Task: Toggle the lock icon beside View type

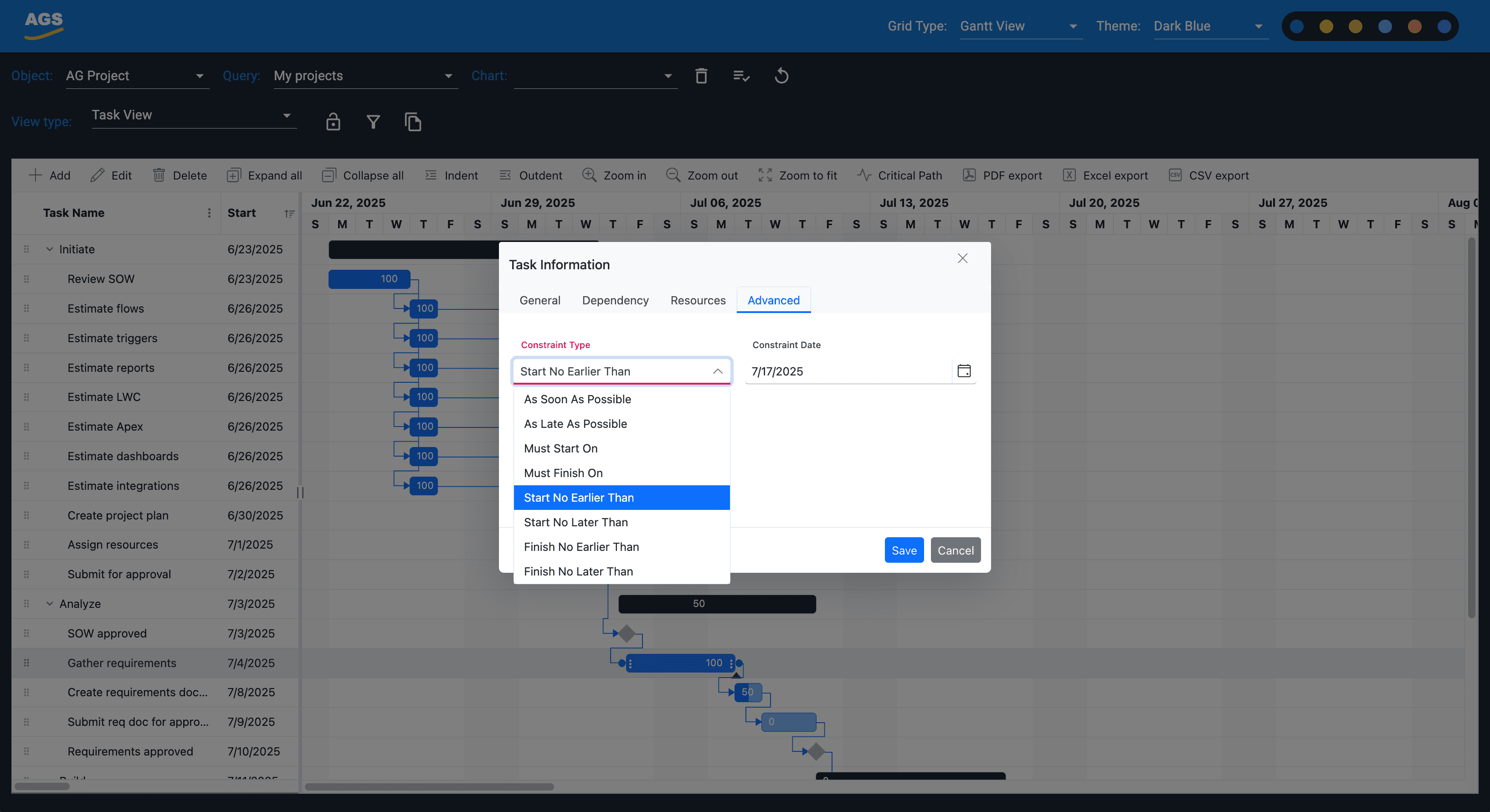Action: coord(333,122)
